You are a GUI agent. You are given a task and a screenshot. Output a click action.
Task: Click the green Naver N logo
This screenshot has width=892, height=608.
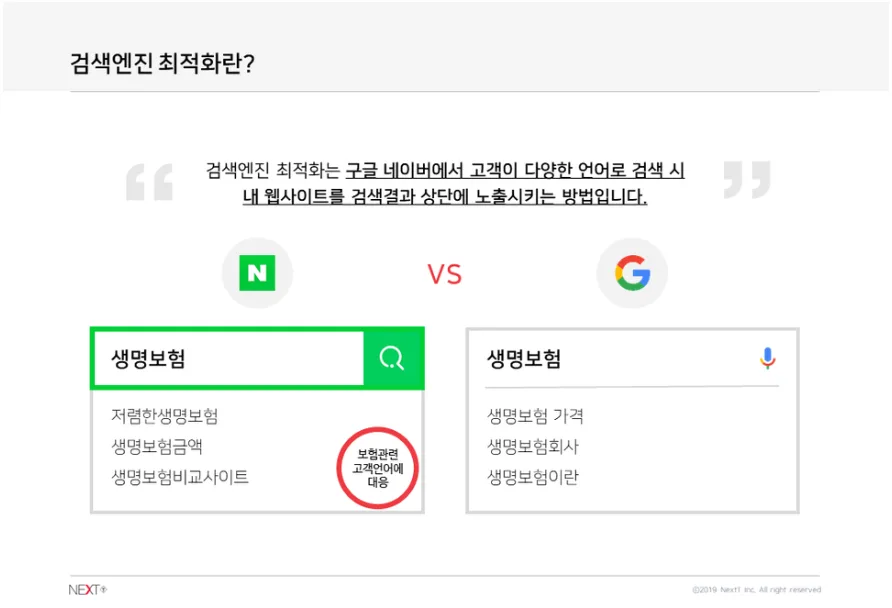click(257, 273)
